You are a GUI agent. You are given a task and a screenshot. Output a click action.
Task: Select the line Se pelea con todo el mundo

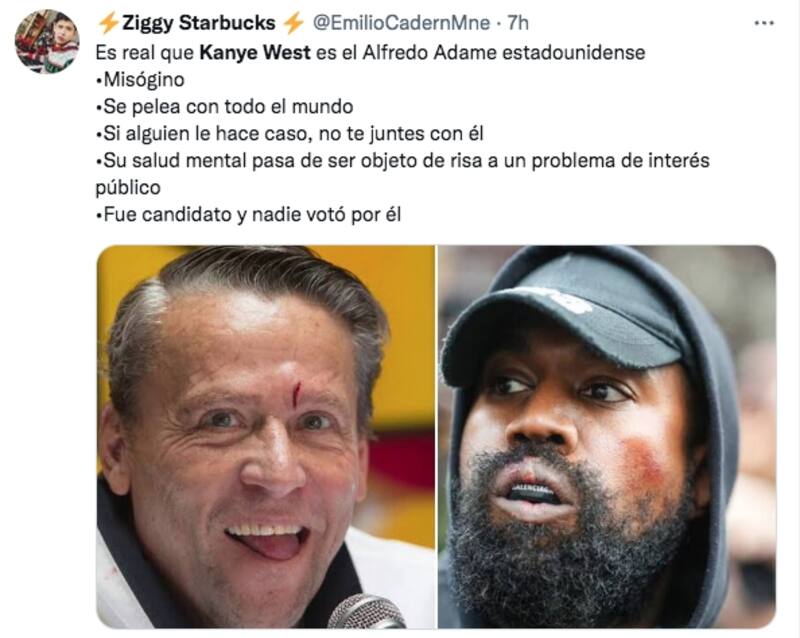224,107
